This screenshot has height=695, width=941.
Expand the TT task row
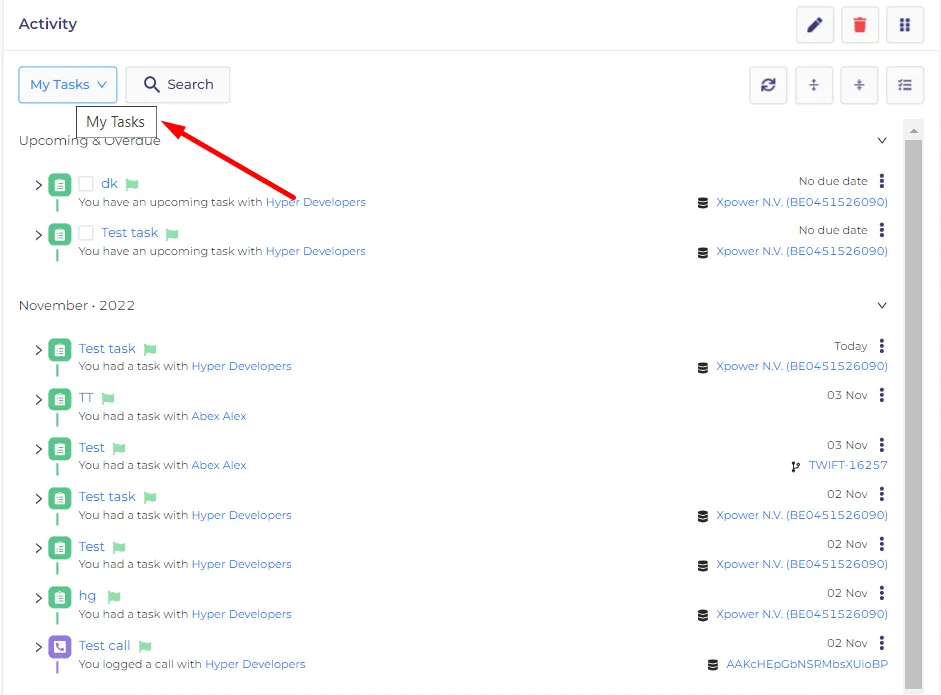(38, 400)
